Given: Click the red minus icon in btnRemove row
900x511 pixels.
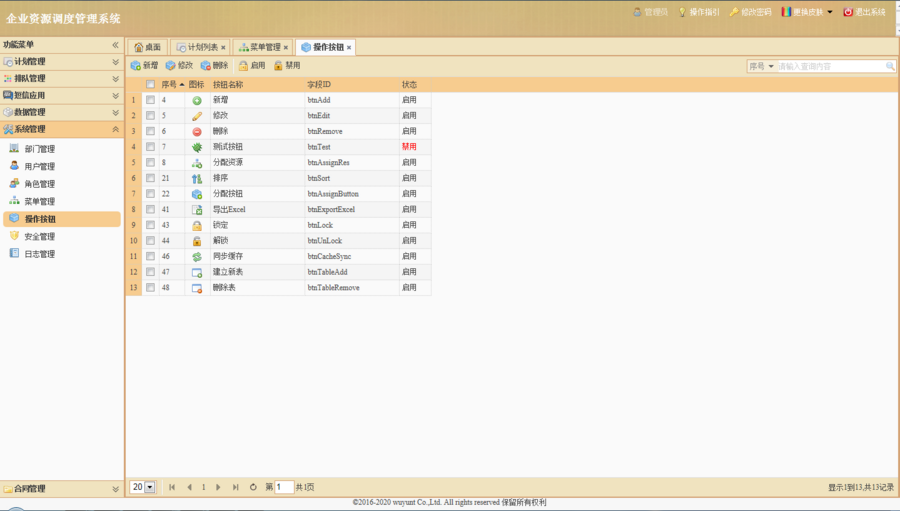Looking at the screenshot, I should [197, 131].
